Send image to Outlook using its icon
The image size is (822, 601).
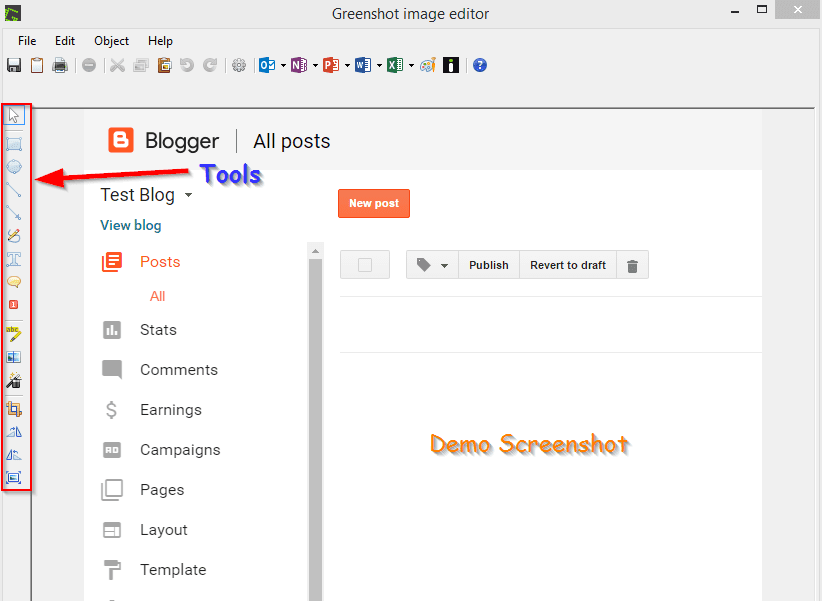(267, 66)
